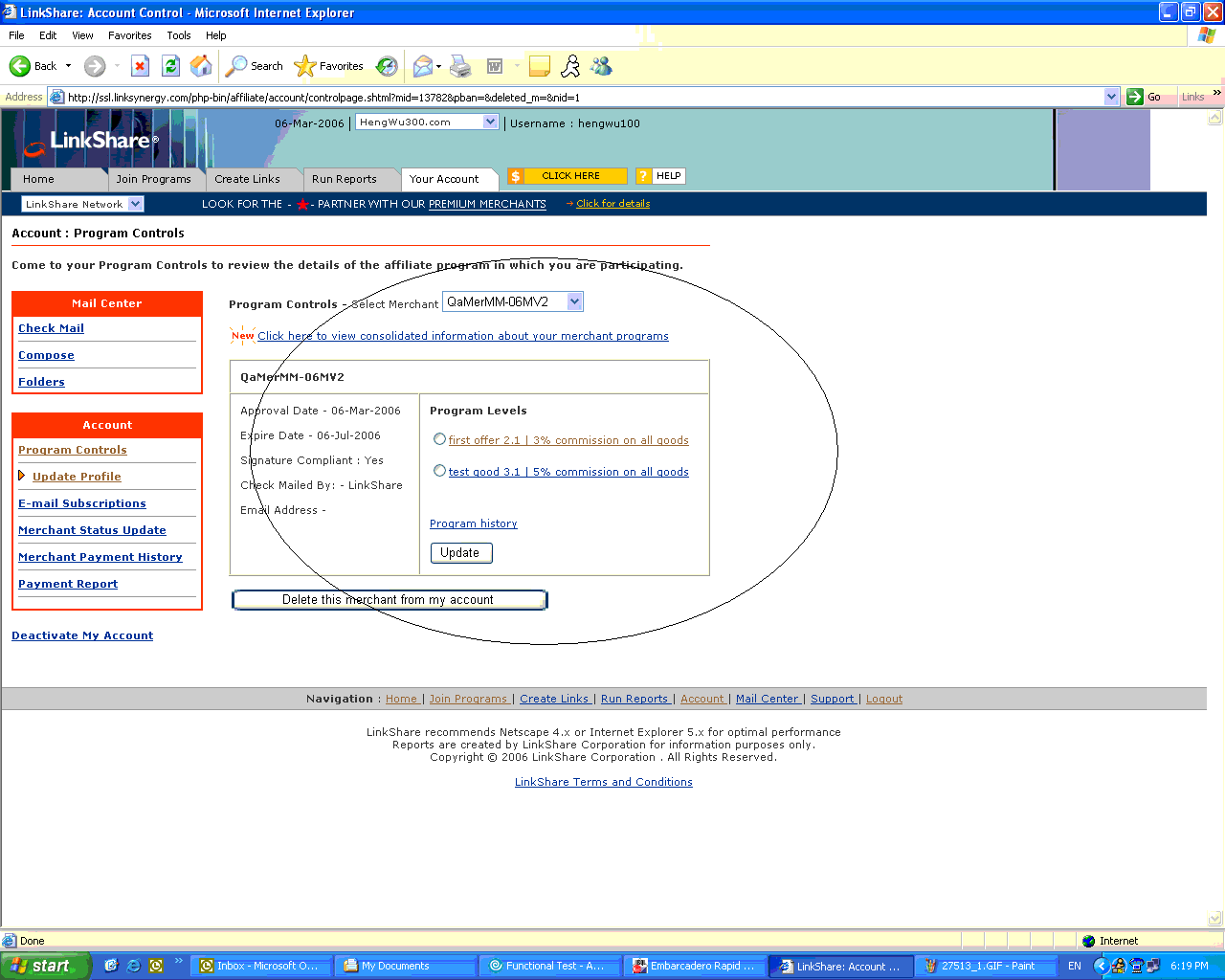Open the HengWu300.com site dropdown
The image size is (1225, 980).
coord(490,122)
